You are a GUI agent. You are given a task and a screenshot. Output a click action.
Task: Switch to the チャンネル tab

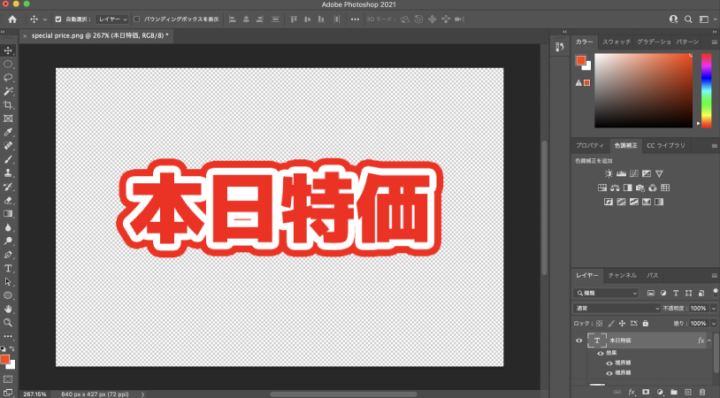[622, 275]
